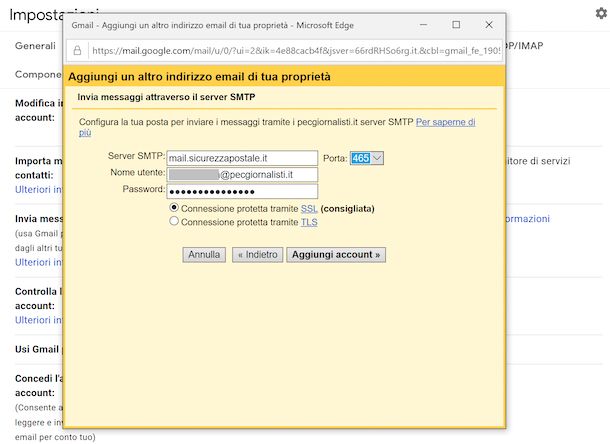Viewport: 610px width, 444px height.
Task: Open the Porta 465 dropdown
Action: coord(366,158)
